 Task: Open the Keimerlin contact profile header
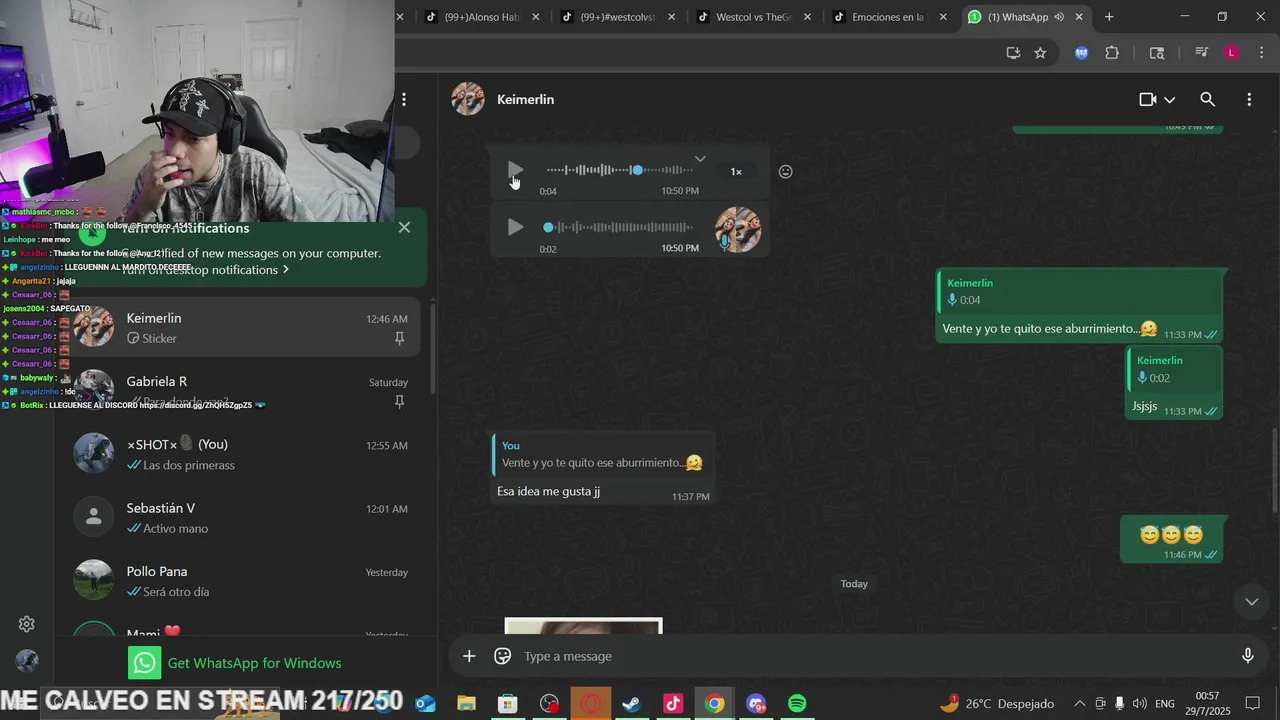pos(525,99)
